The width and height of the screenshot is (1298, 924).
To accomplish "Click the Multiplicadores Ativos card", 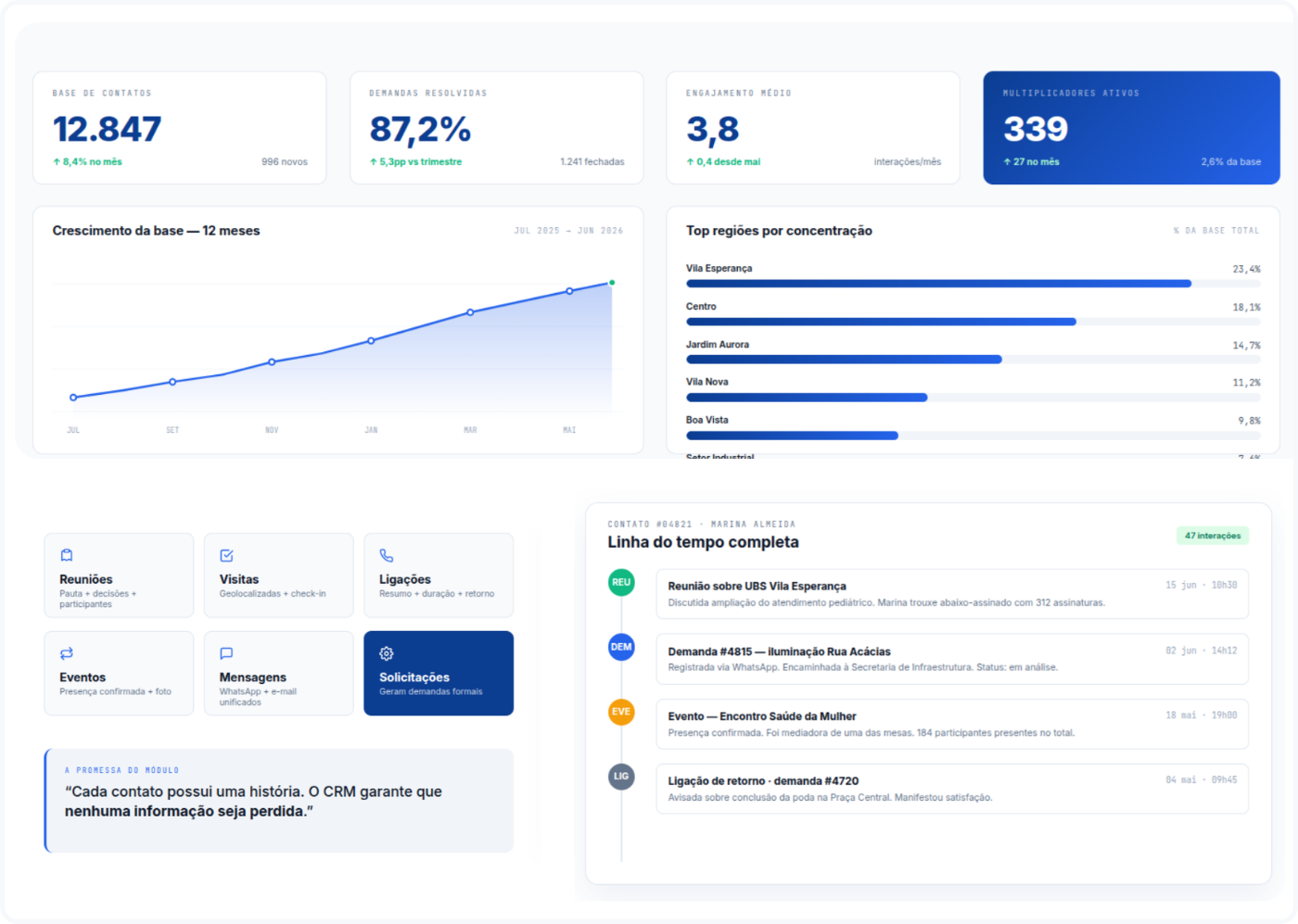I will coord(1131,128).
